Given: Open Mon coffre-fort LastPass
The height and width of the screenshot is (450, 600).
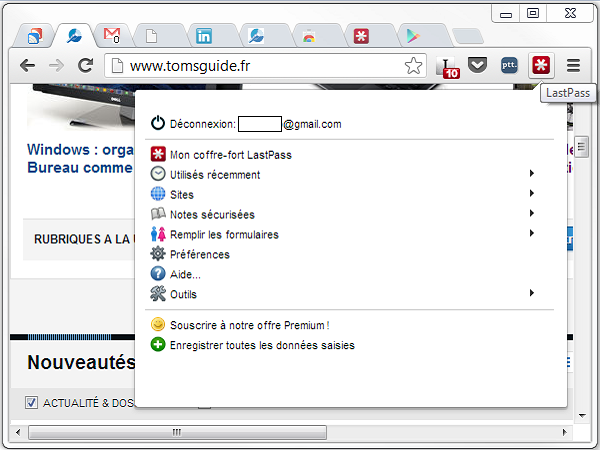Looking at the screenshot, I should point(231,155).
